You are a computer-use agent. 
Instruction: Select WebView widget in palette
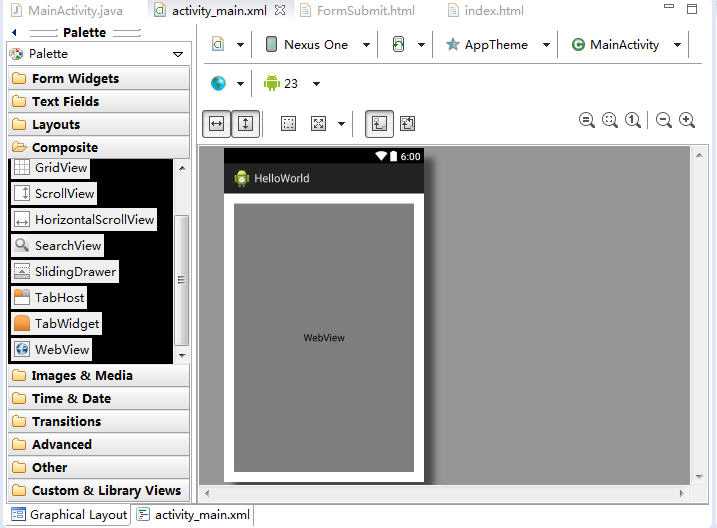click(51, 350)
